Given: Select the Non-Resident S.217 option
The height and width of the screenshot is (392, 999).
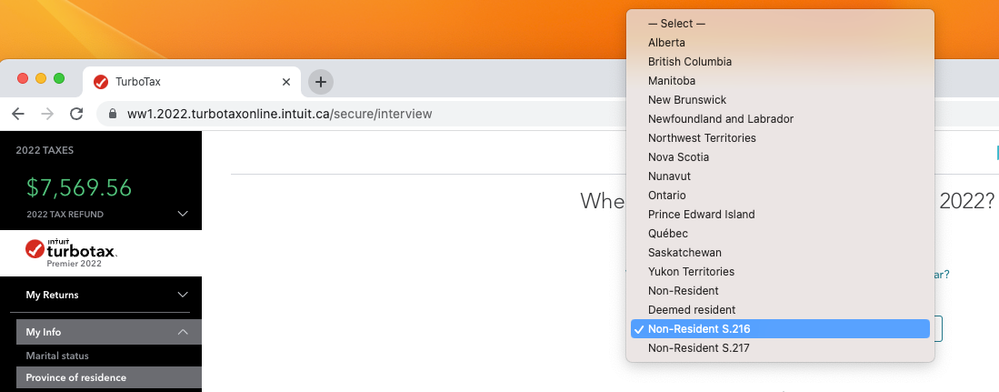Looking at the screenshot, I should [780, 348].
